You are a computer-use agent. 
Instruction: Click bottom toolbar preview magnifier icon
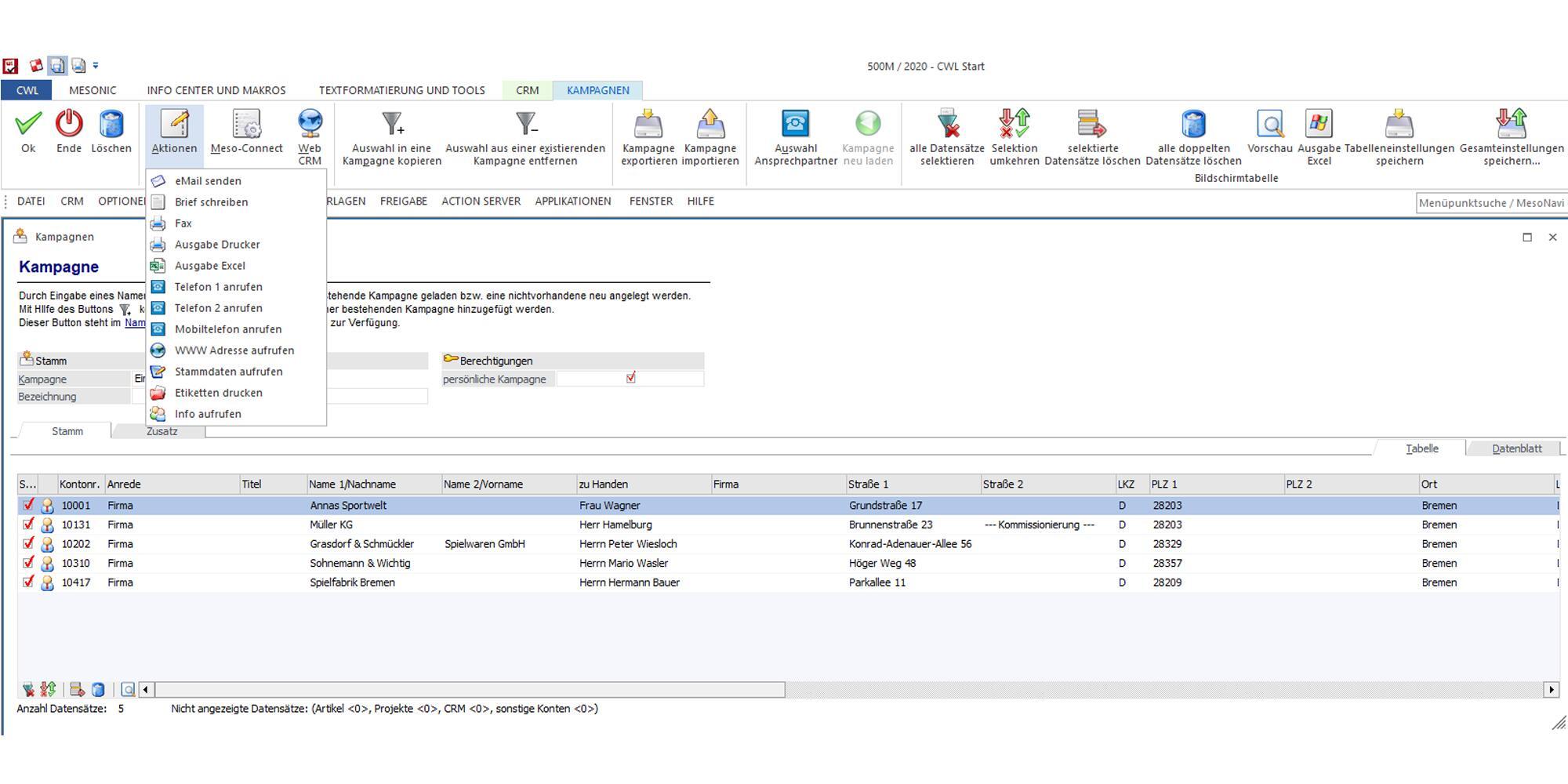(x=127, y=690)
